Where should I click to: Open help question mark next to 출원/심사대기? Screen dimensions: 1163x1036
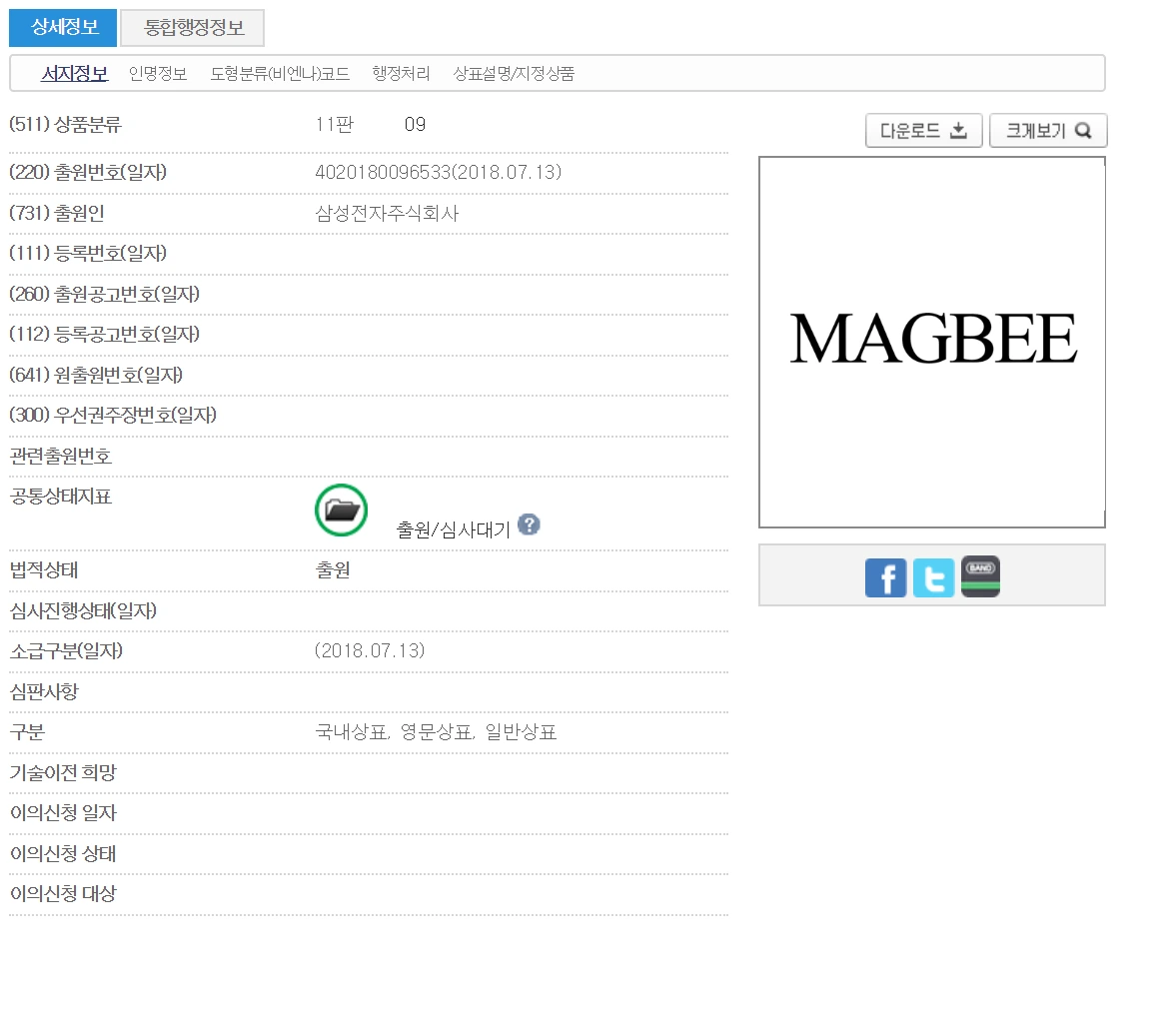coord(529,525)
